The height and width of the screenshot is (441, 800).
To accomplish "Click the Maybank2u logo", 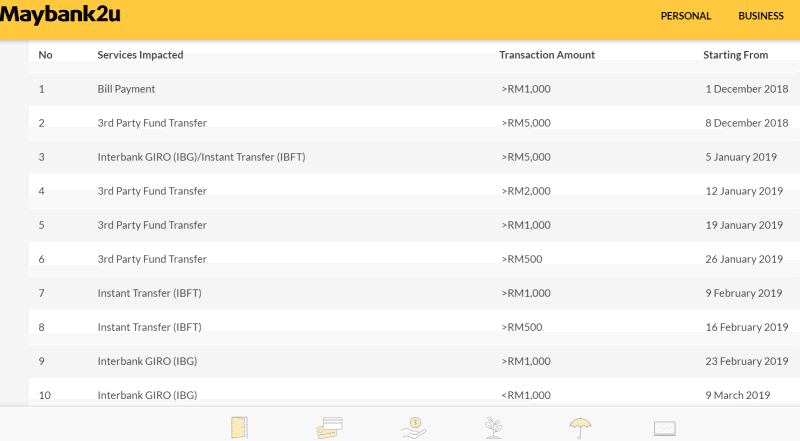I will point(60,14).
